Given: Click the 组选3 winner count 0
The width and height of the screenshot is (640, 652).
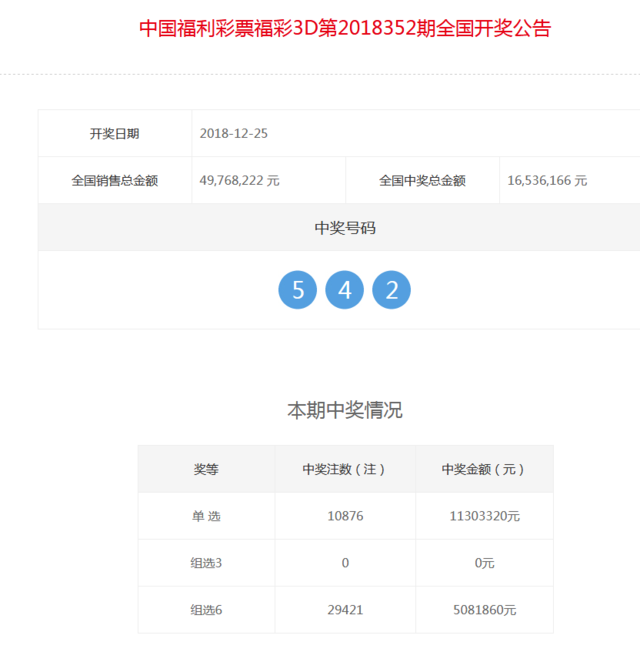Looking at the screenshot, I should pyautogui.click(x=345, y=563).
